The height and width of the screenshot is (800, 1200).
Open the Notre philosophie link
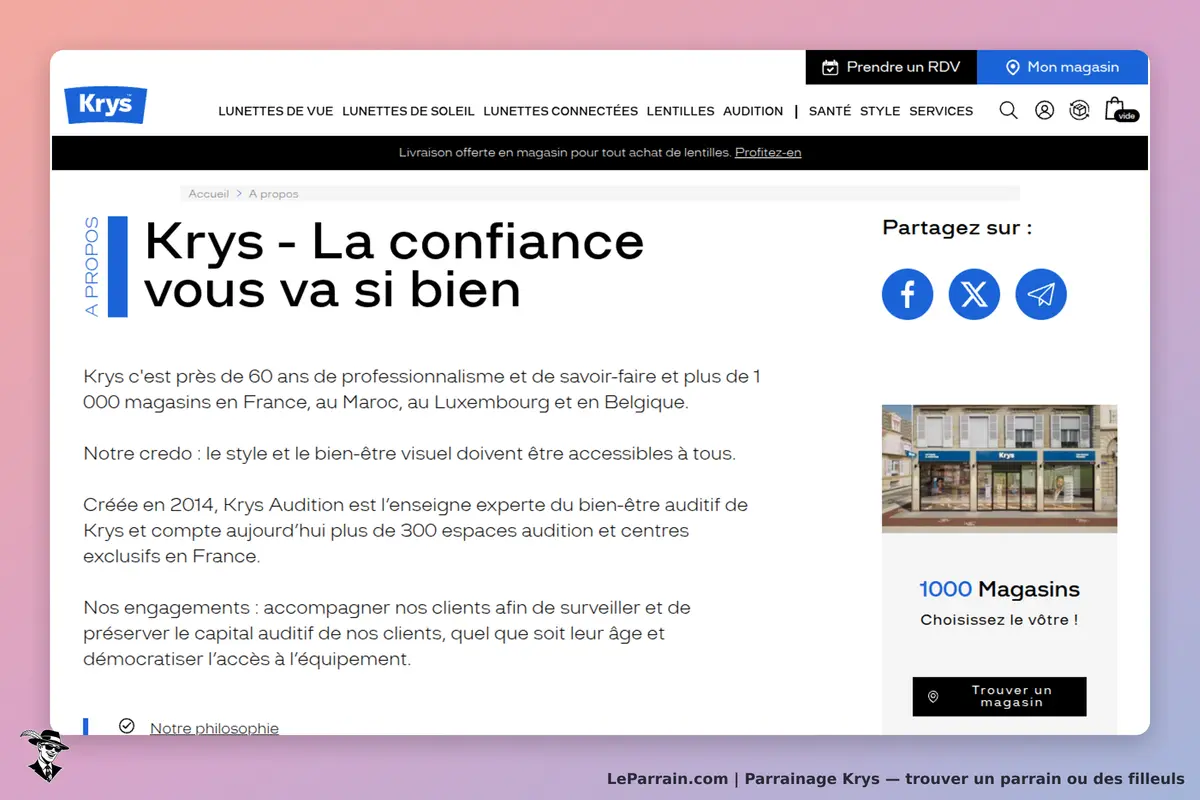[214, 728]
